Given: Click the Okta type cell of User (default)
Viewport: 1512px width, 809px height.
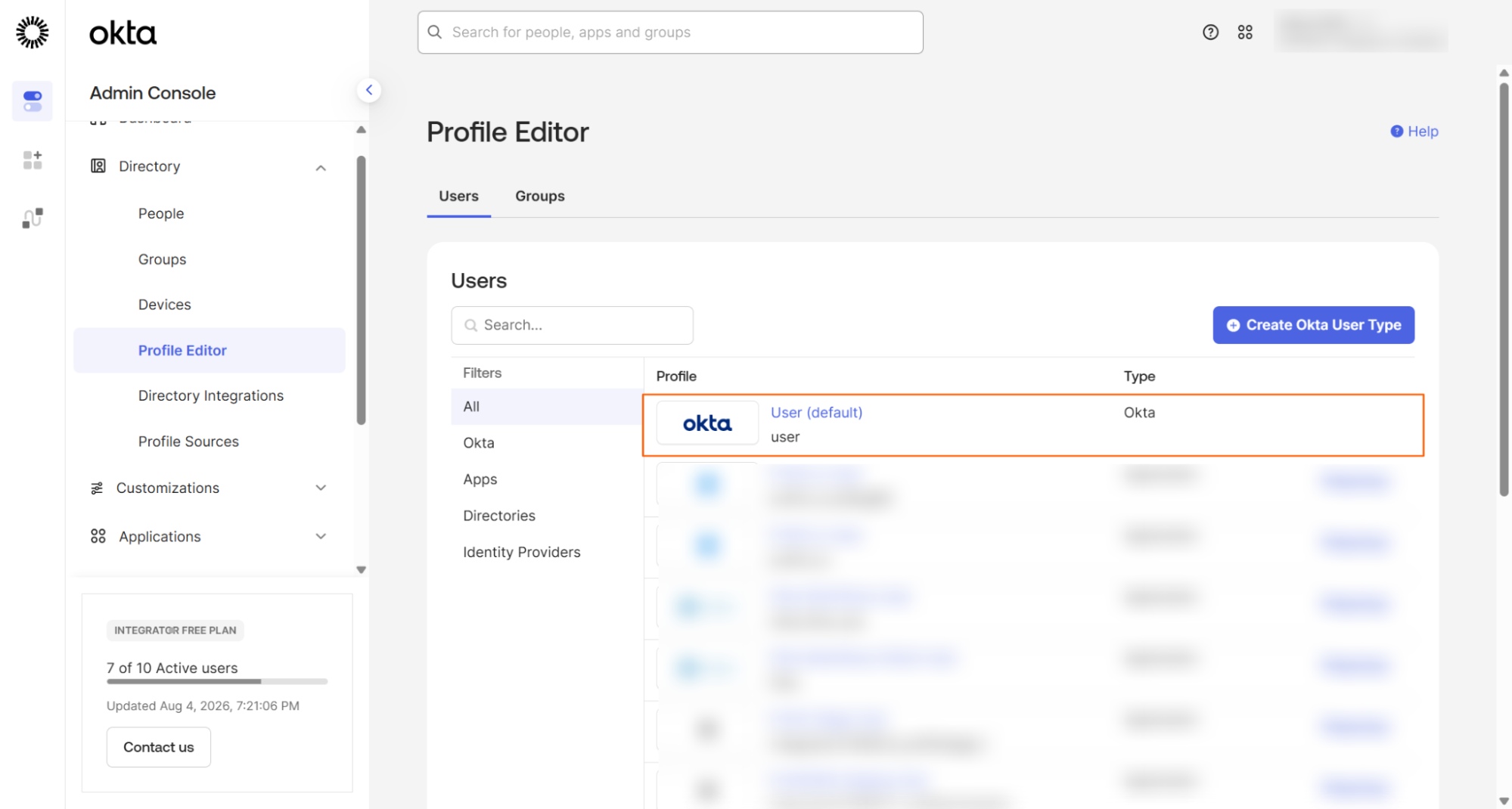Looking at the screenshot, I should click(1139, 413).
